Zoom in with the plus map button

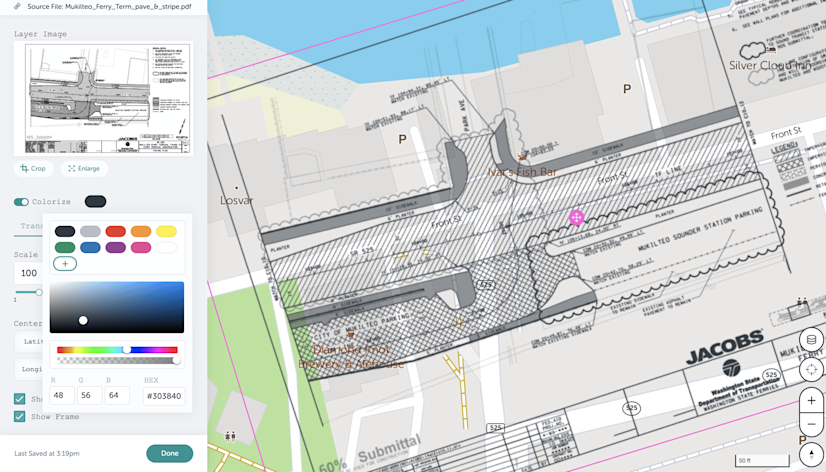click(x=811, y=401)
